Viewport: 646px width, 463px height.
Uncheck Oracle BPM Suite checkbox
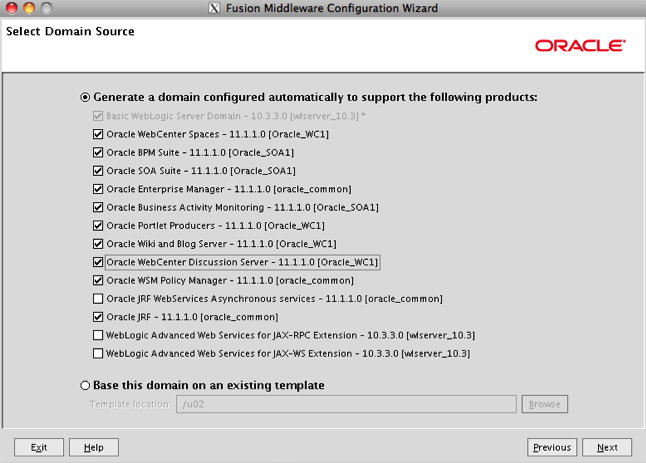pos(98,152)
